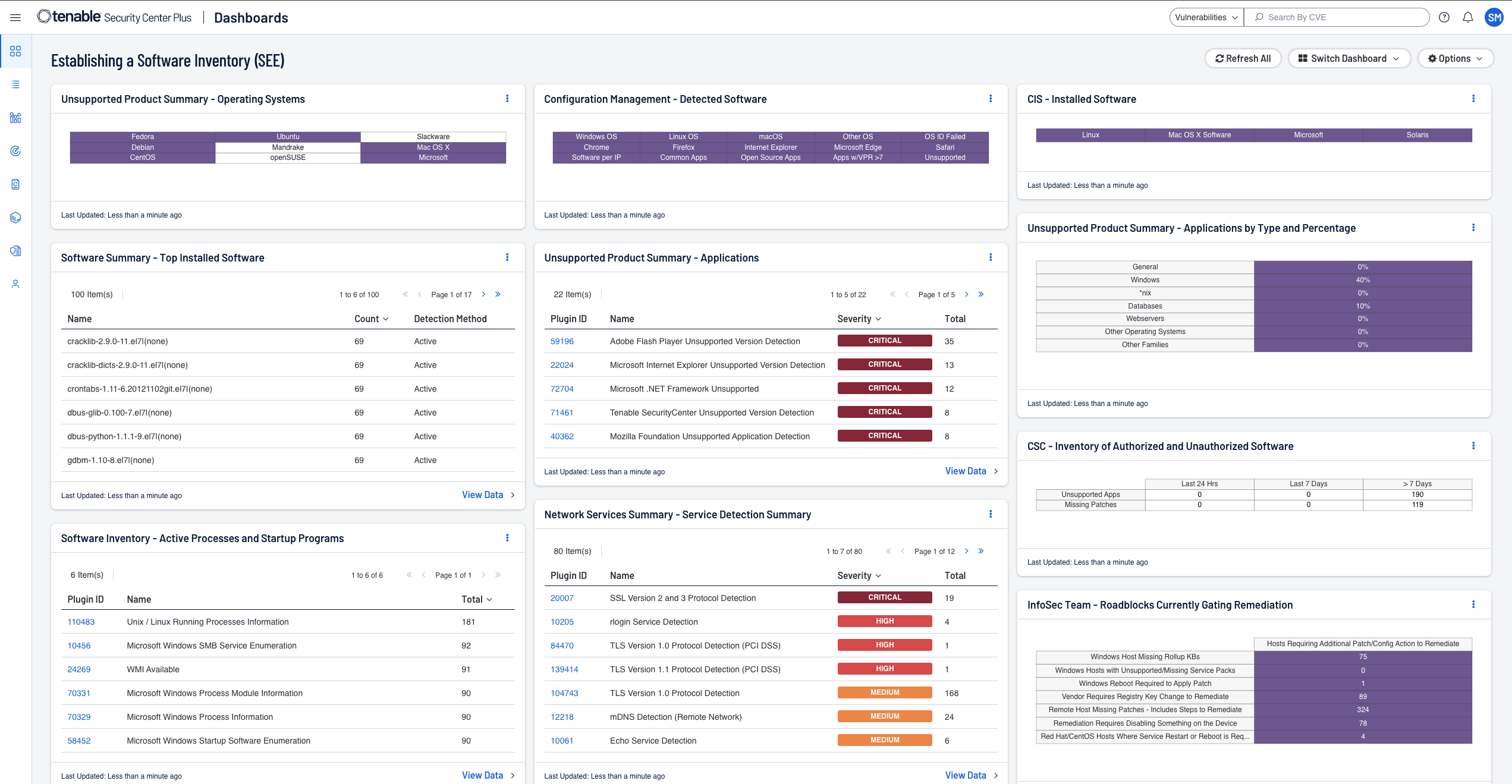Viewport: 1512px width, 784px height.
Task: Click the Microsoft cell in CIS Installed Software
Action: pyautogui.click(x=1308, y=135)
